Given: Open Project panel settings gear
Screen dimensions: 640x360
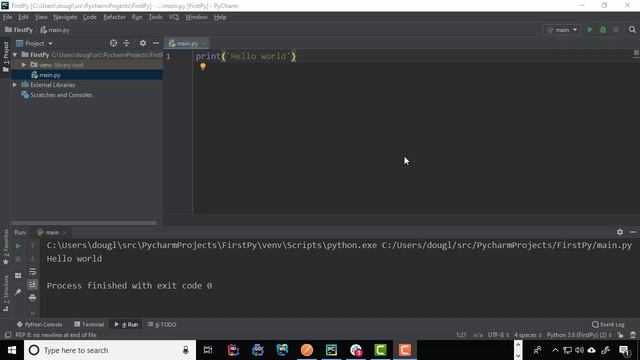Looking at the screenshot, I should point(143,43).
